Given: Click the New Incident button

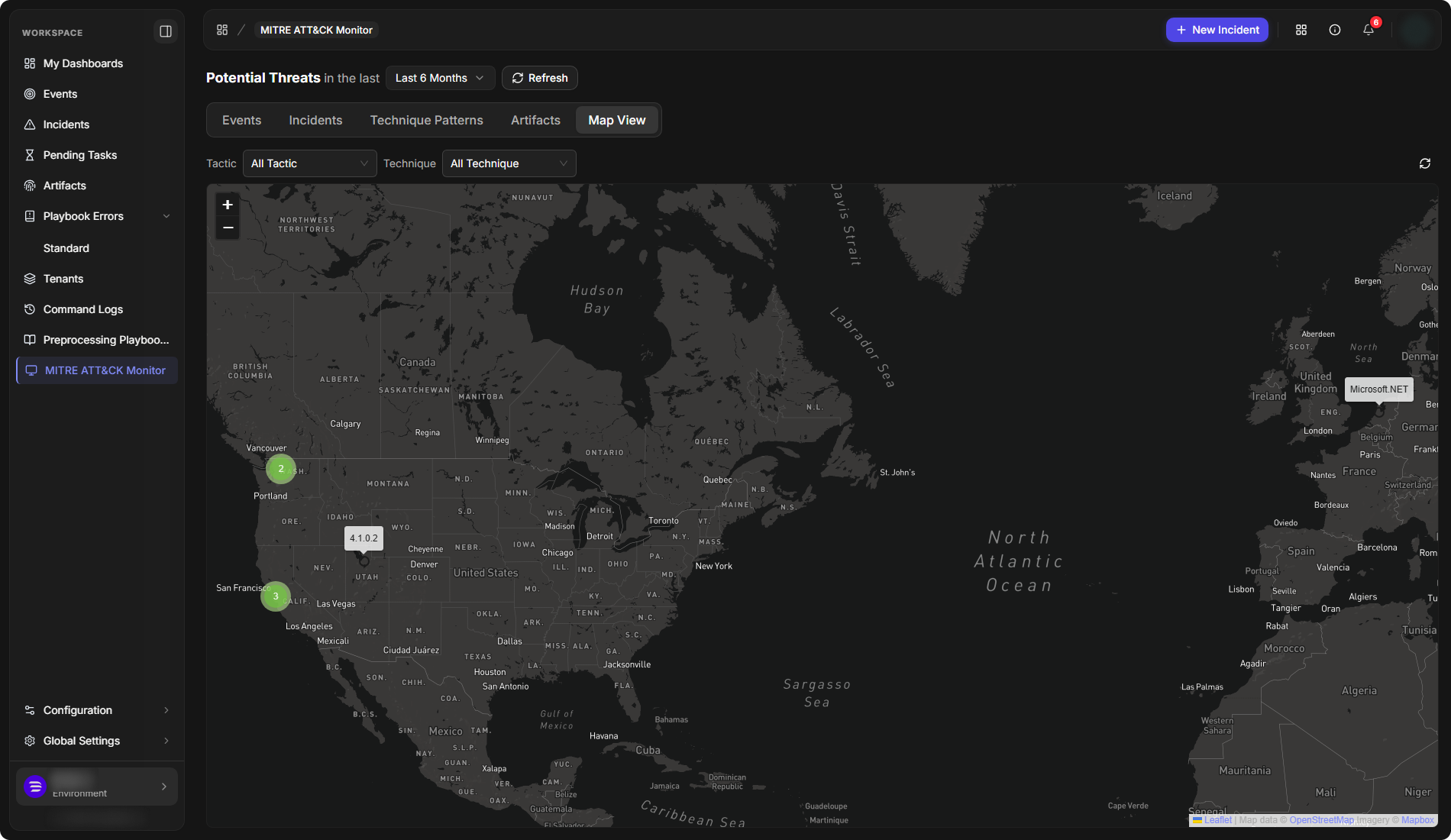Looking at the screenshot, I should 1217,30.
